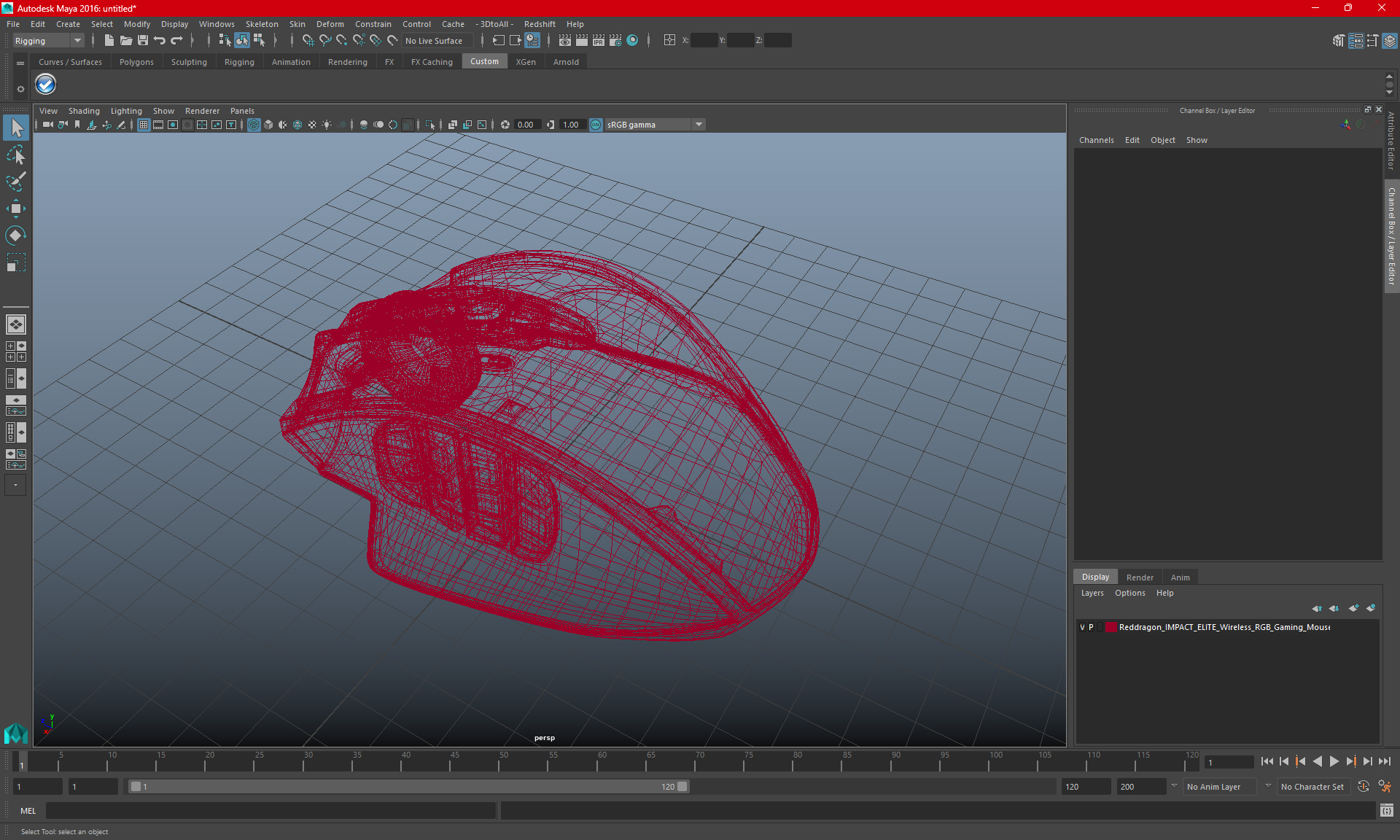Viewport: 1400px width, 840px height.
Task: Click Snap to points magnet icon
Action: click(x=341, y=41)
